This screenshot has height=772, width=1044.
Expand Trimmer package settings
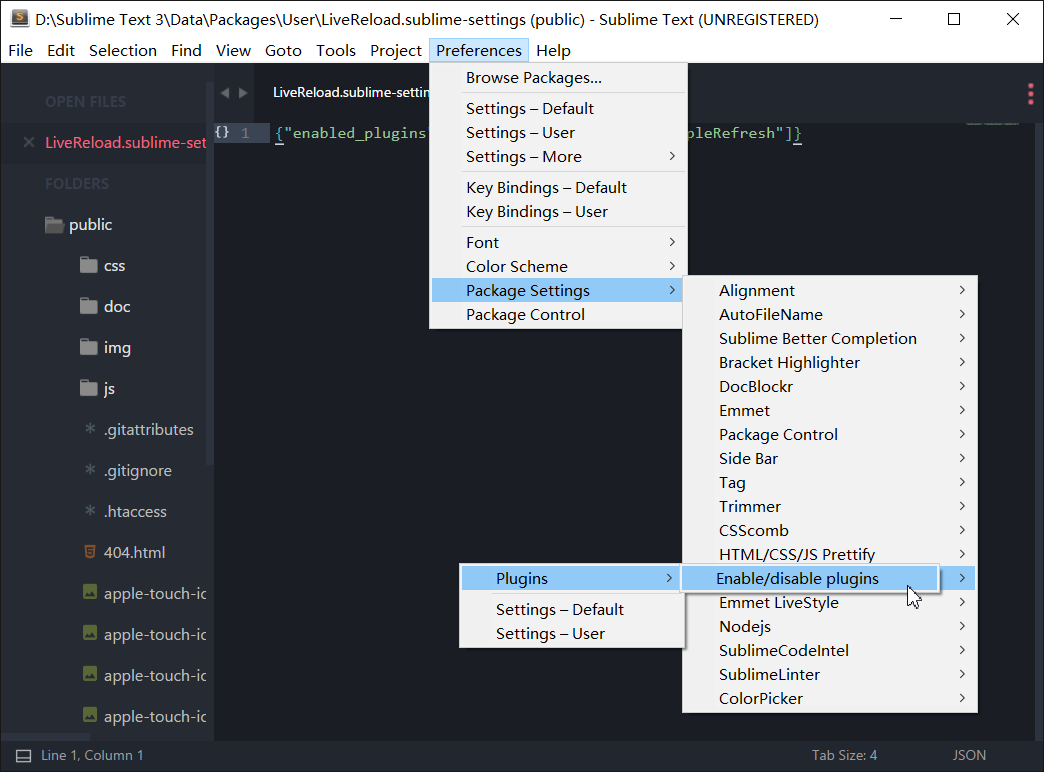pyautogui.click(x=830, y=506)
